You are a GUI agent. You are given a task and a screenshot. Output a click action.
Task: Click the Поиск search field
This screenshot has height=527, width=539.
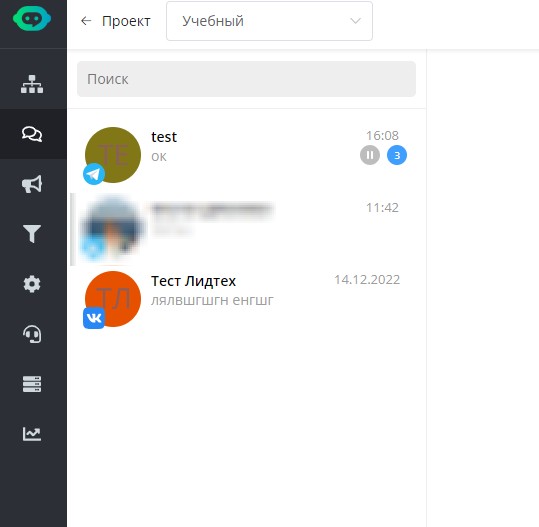pyautogui.click(x=246, y=79)
